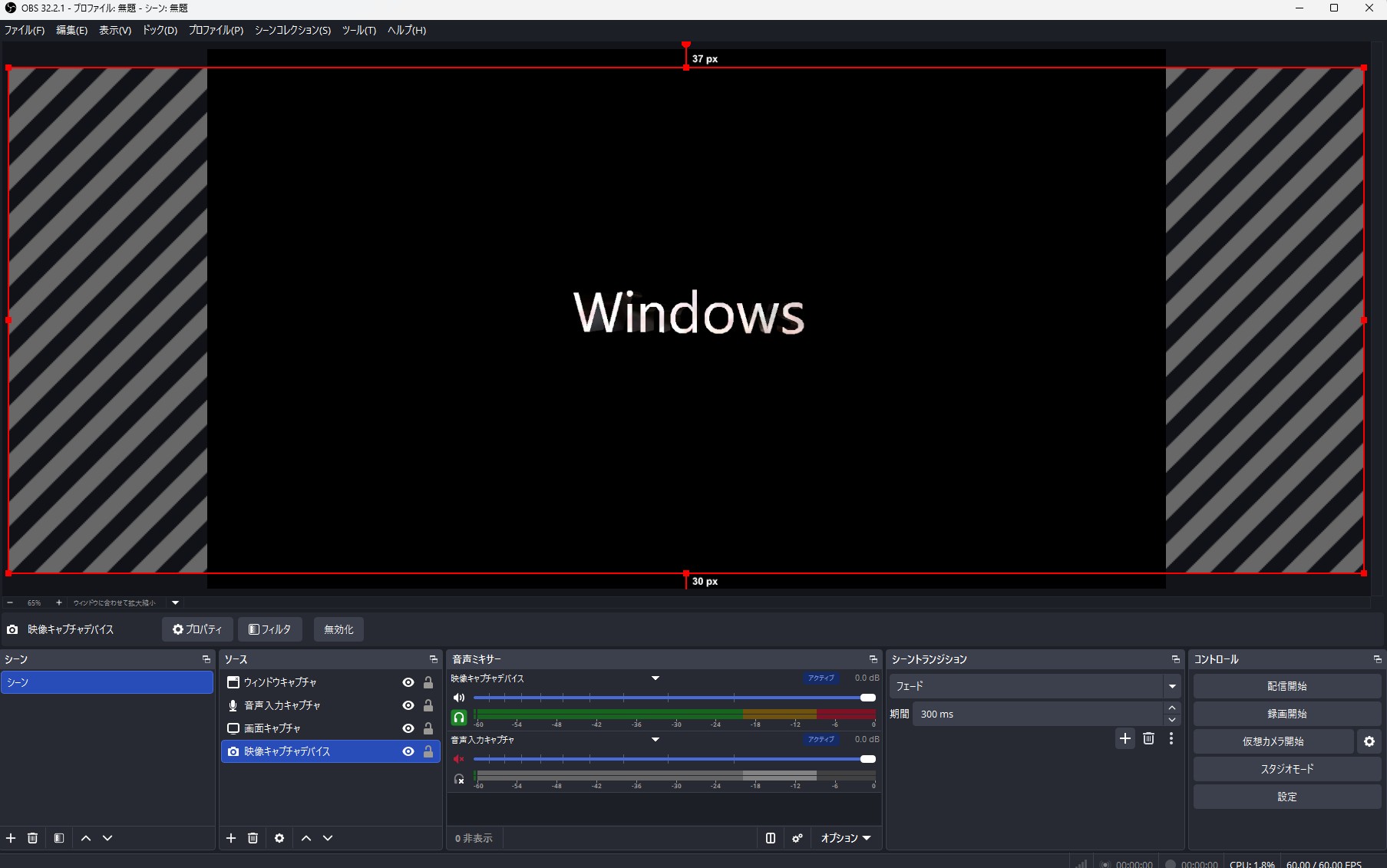Open advanced audio properties gears icon
1387x868 pixels.
pos(798,838)
